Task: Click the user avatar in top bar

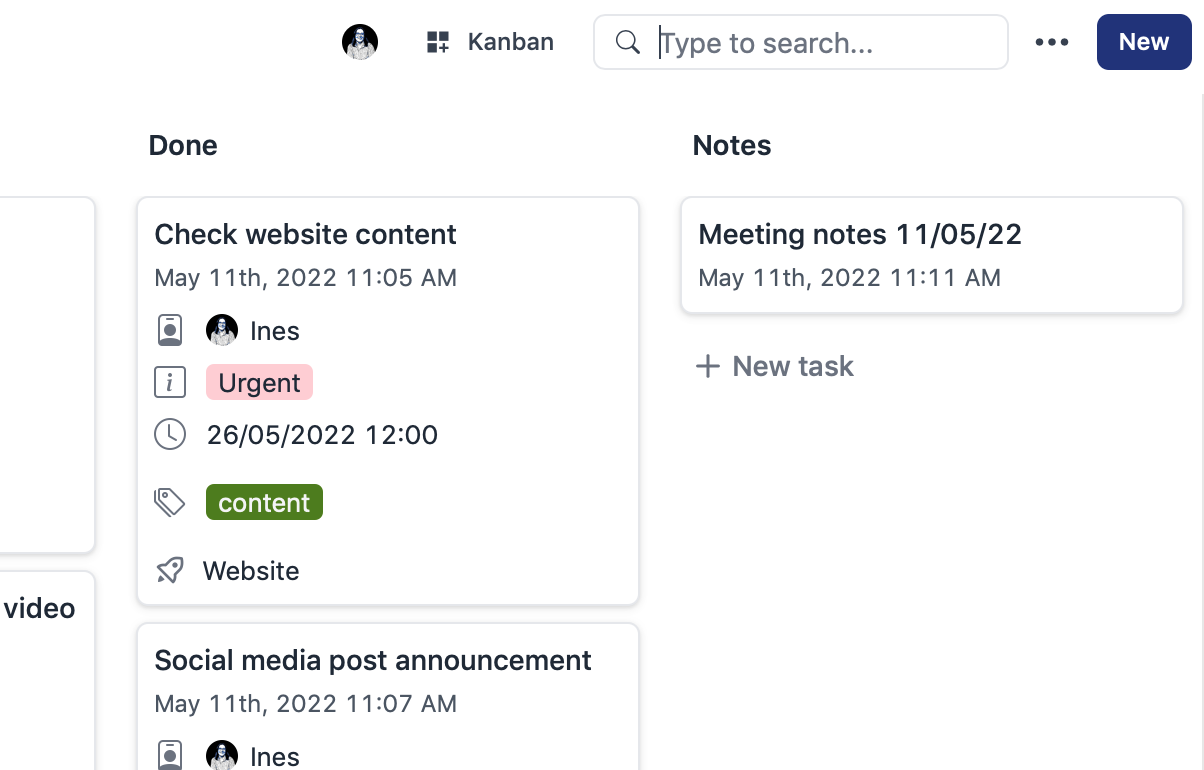Action: click(x=360, y=42)
